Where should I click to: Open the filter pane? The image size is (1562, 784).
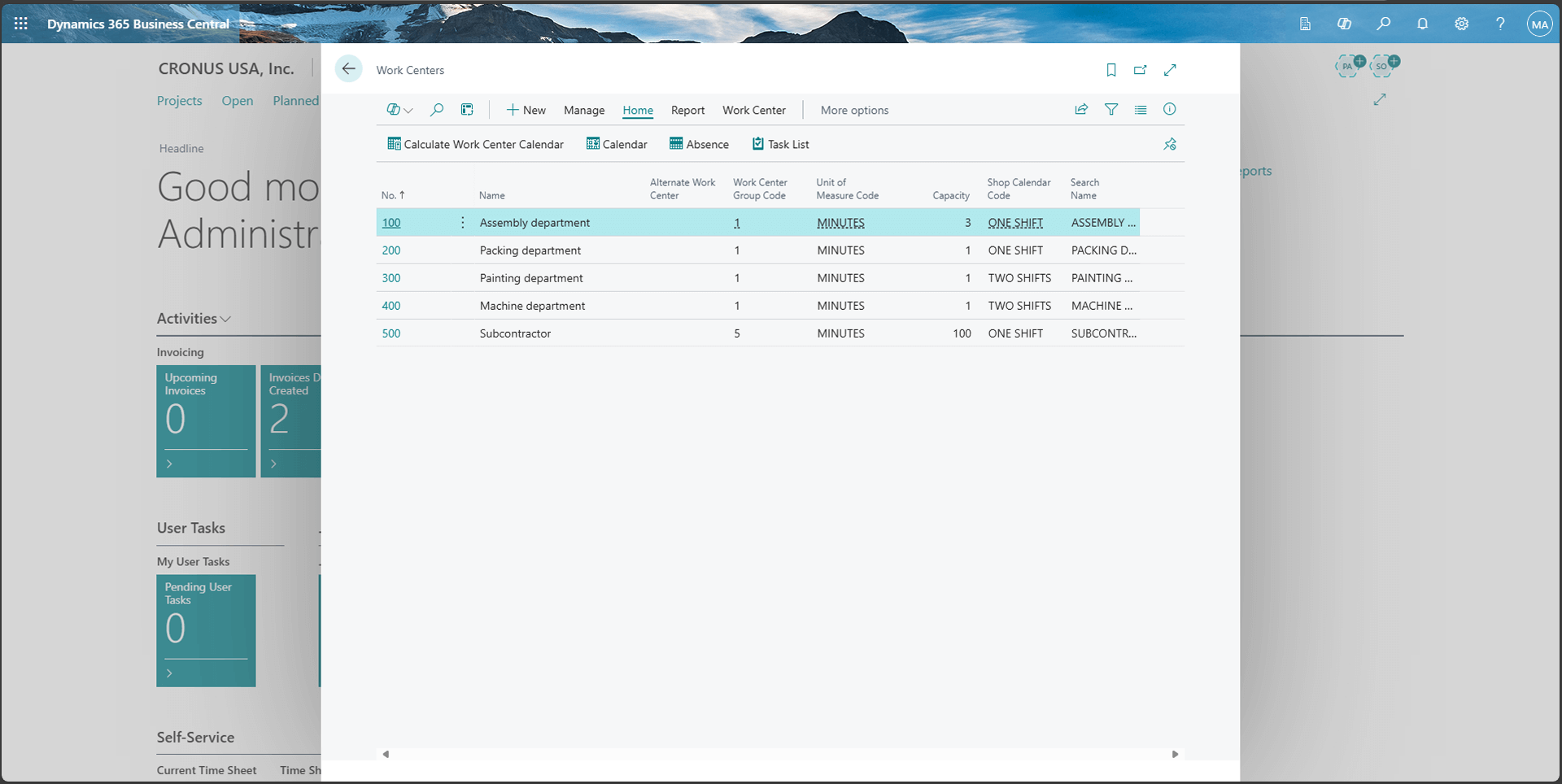[x=1111, y=109]
